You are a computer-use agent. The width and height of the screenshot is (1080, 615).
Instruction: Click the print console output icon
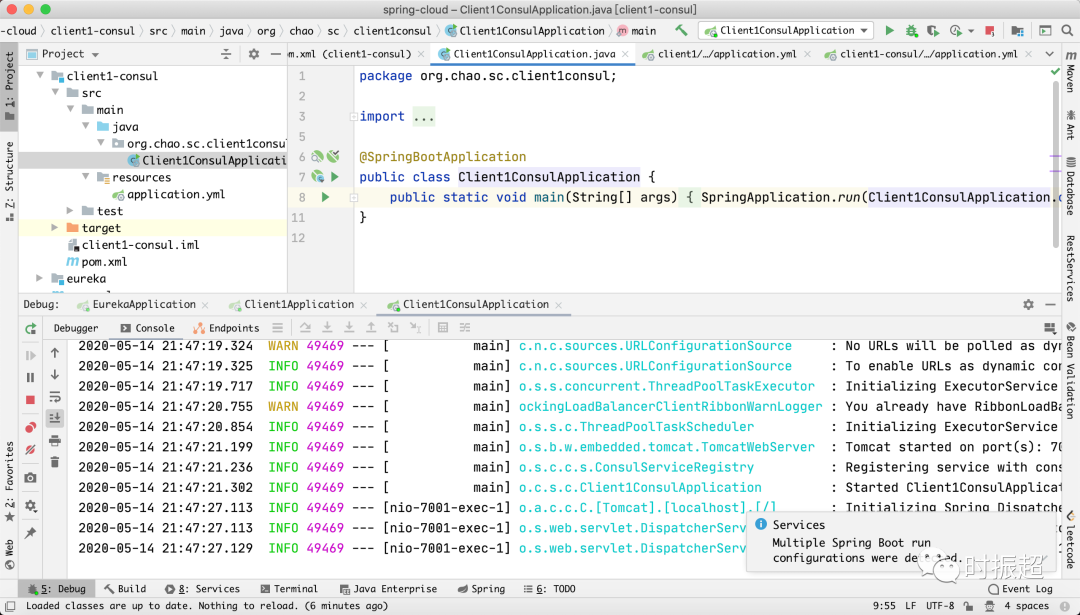click(x=55, y=440)
